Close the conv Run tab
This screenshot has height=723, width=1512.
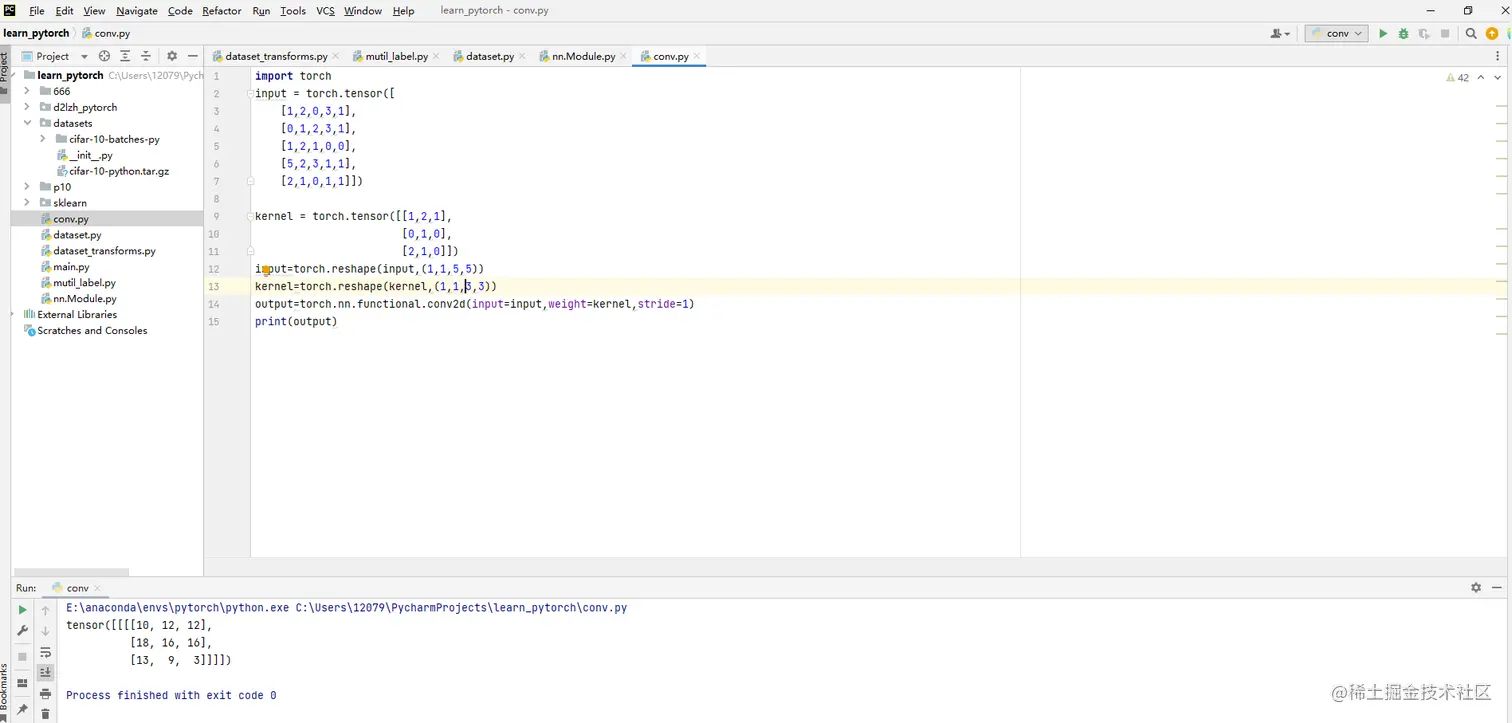[97, 588]
